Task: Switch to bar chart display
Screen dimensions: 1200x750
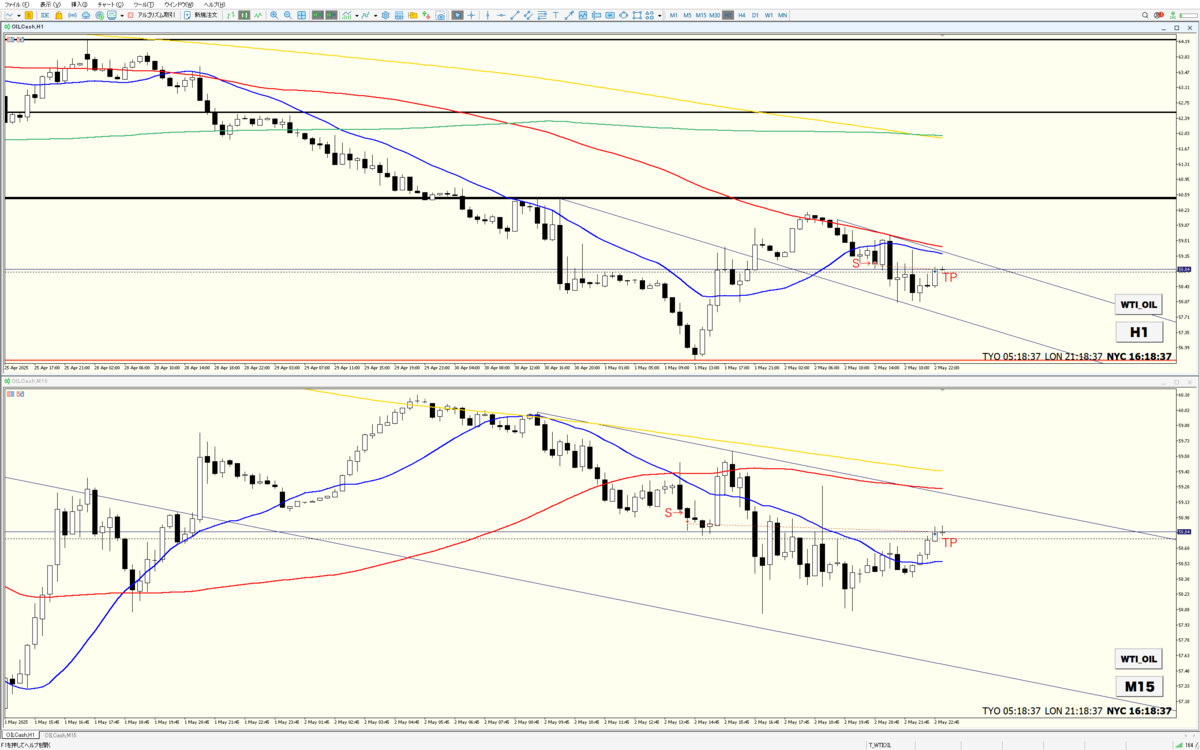Action: (231, 15)
